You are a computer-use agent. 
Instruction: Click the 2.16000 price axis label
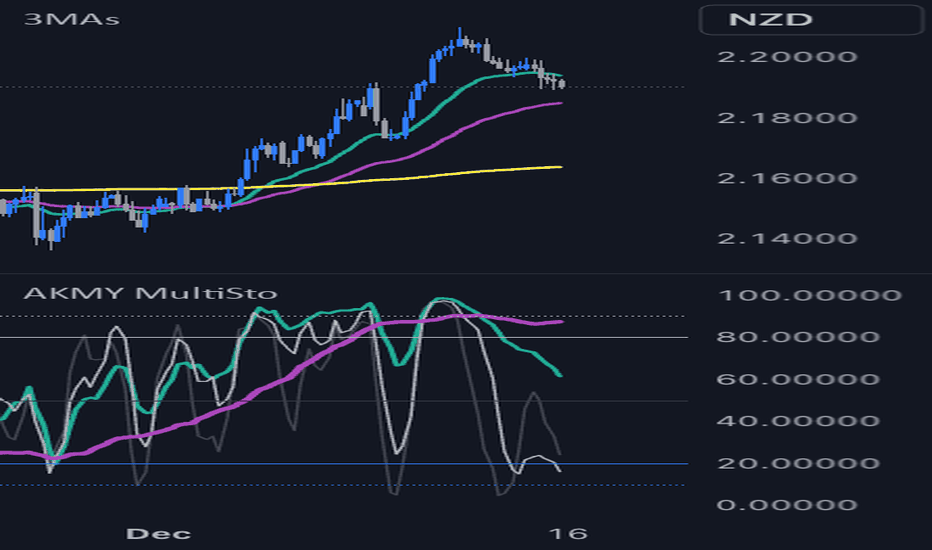(787, 178)
